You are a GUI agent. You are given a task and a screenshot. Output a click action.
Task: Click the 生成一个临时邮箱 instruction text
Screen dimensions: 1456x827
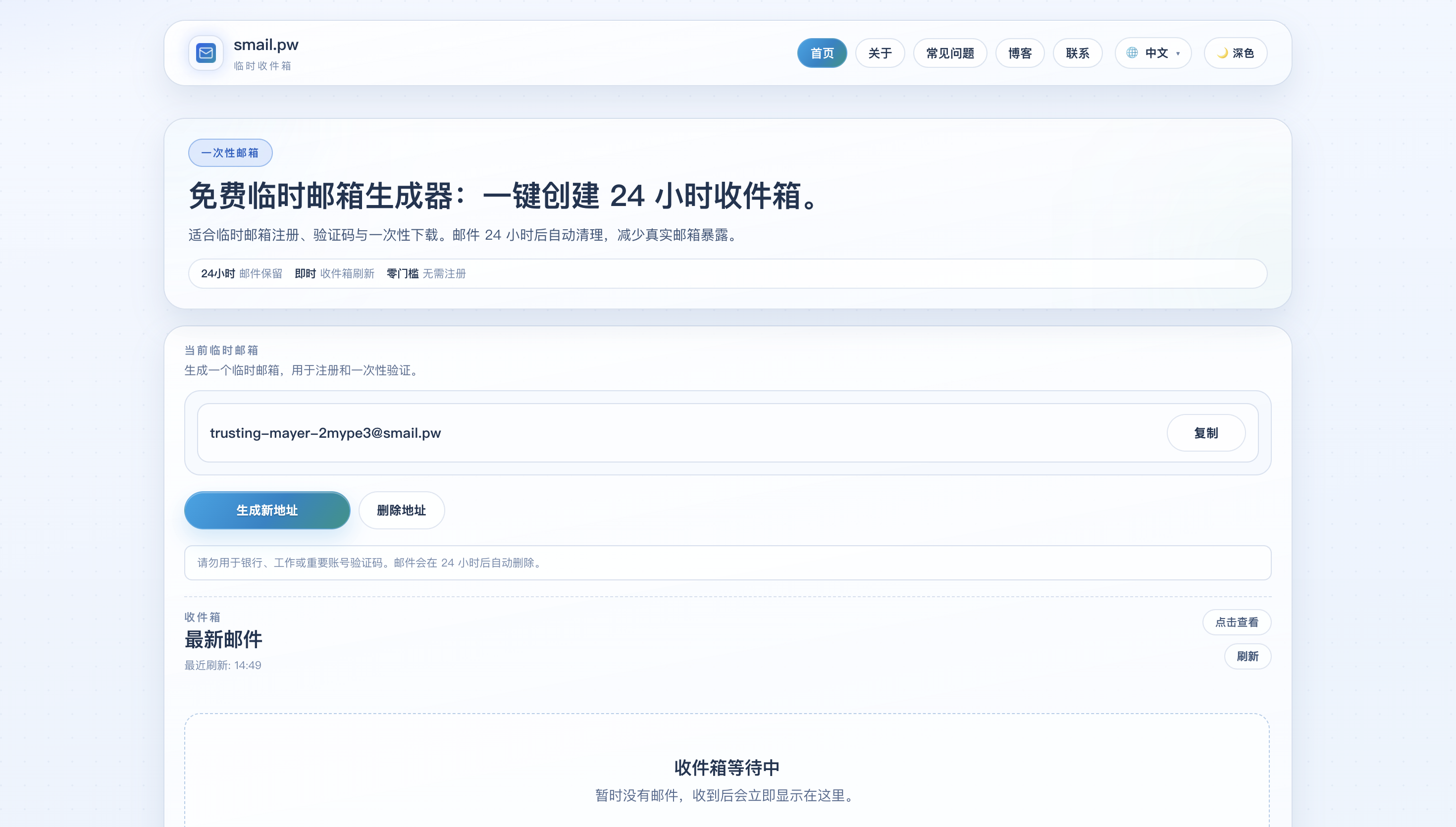[303, 370]
